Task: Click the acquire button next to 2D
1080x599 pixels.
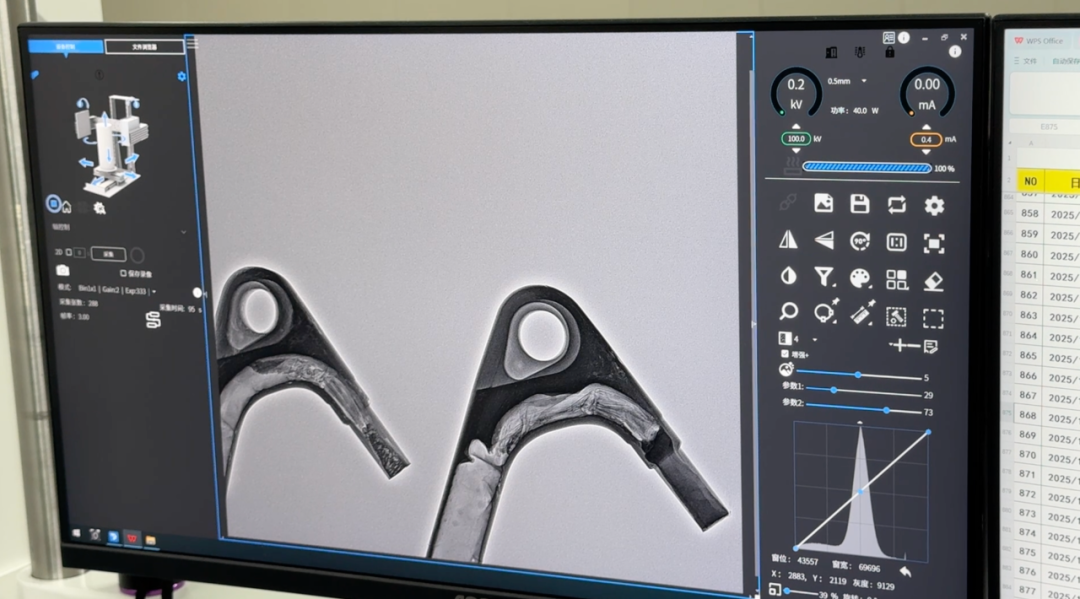Action: (108, 254)
